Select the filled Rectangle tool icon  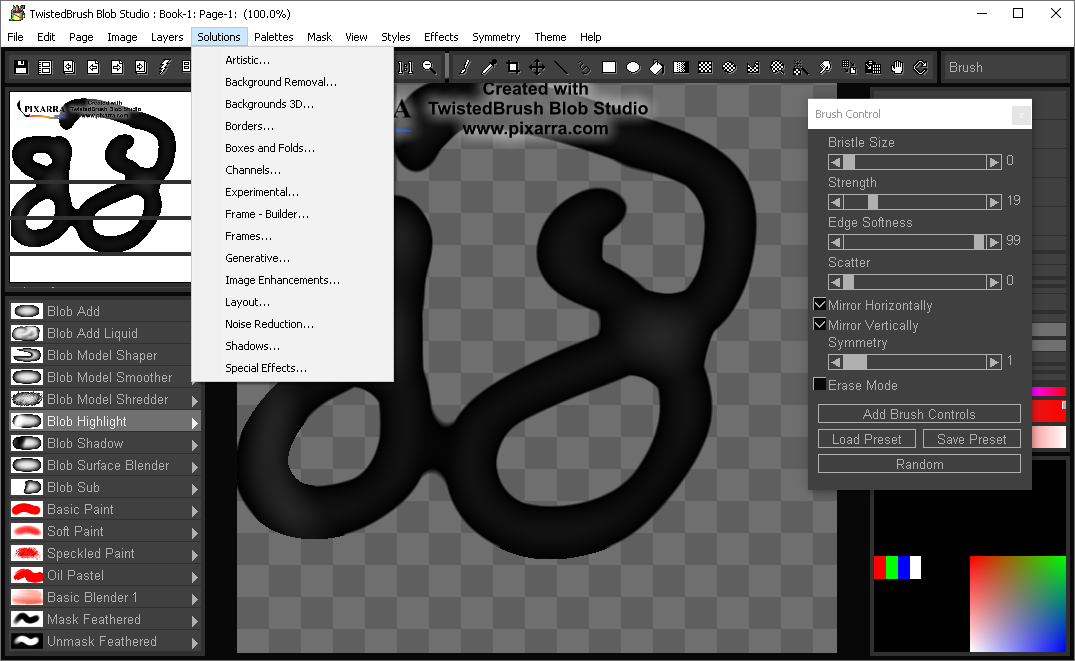[x=609, y=67]
